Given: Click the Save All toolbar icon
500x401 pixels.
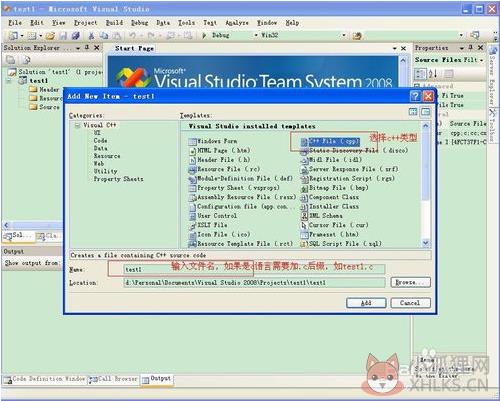Looking at the screenshot, I should (76, 35).
